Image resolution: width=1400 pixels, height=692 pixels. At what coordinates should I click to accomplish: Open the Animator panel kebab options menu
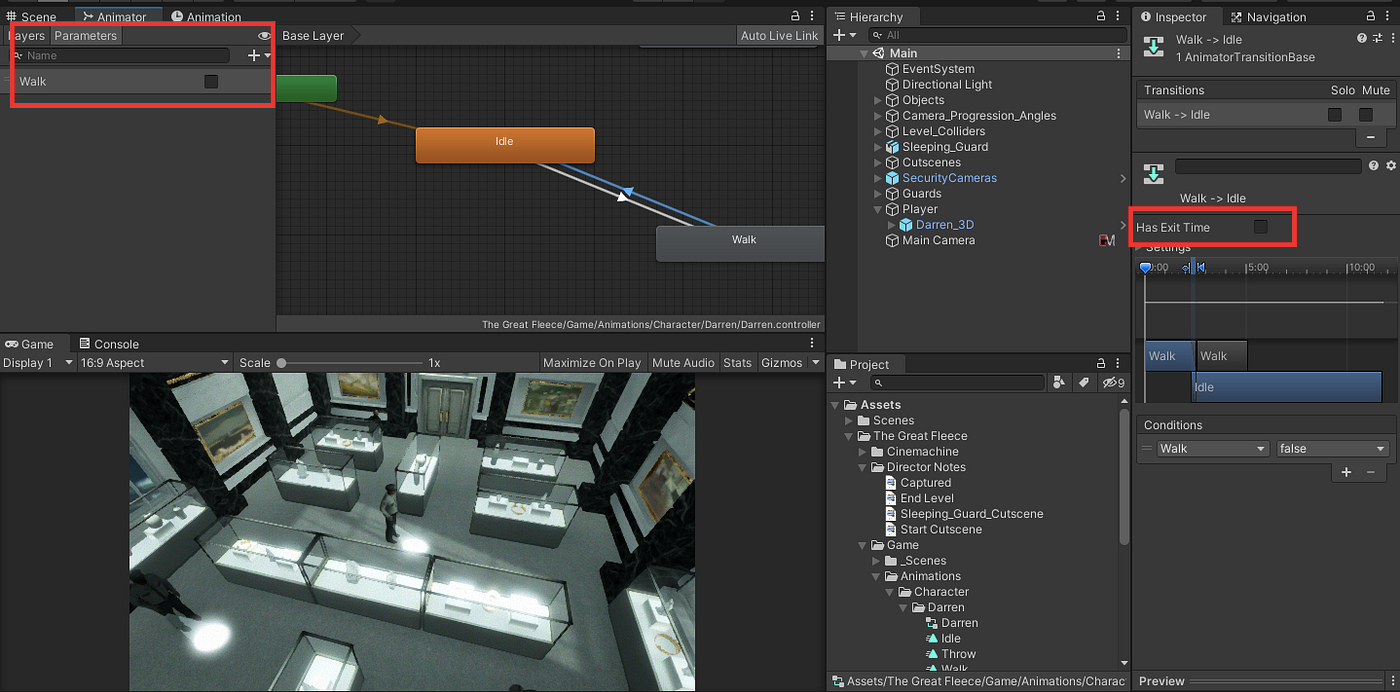813,16
